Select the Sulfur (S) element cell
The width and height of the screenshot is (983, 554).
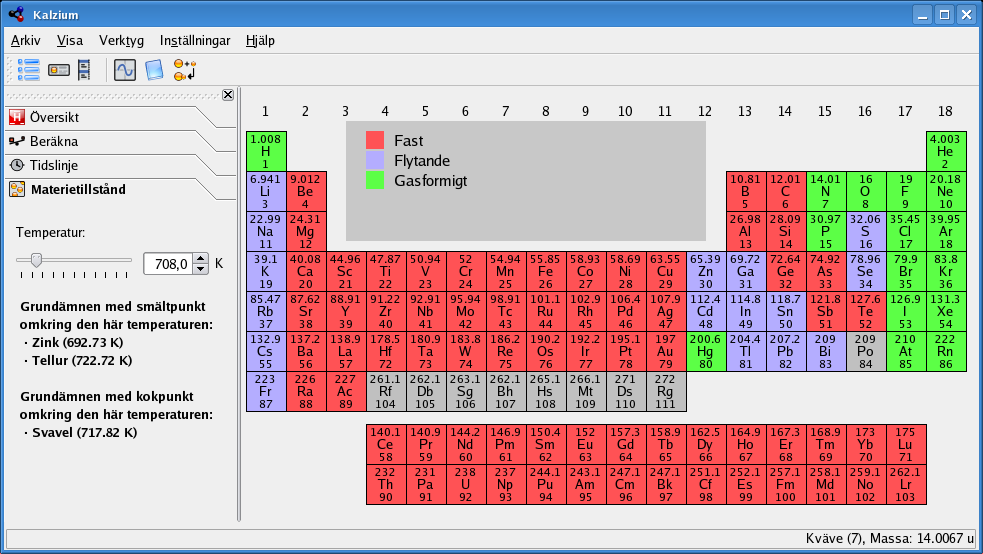coord(866,231)
